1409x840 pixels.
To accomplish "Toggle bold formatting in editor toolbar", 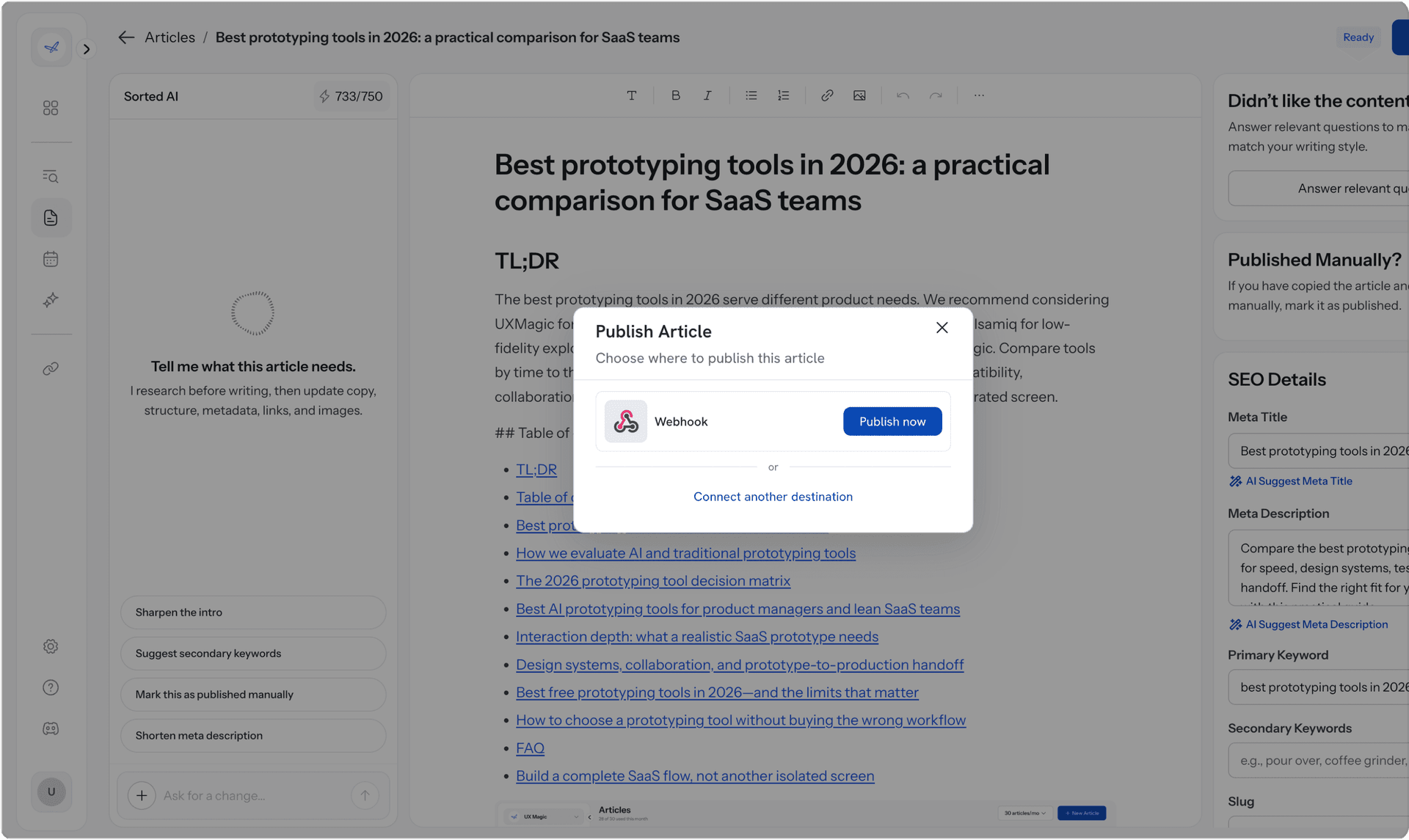I will point(675,95).
